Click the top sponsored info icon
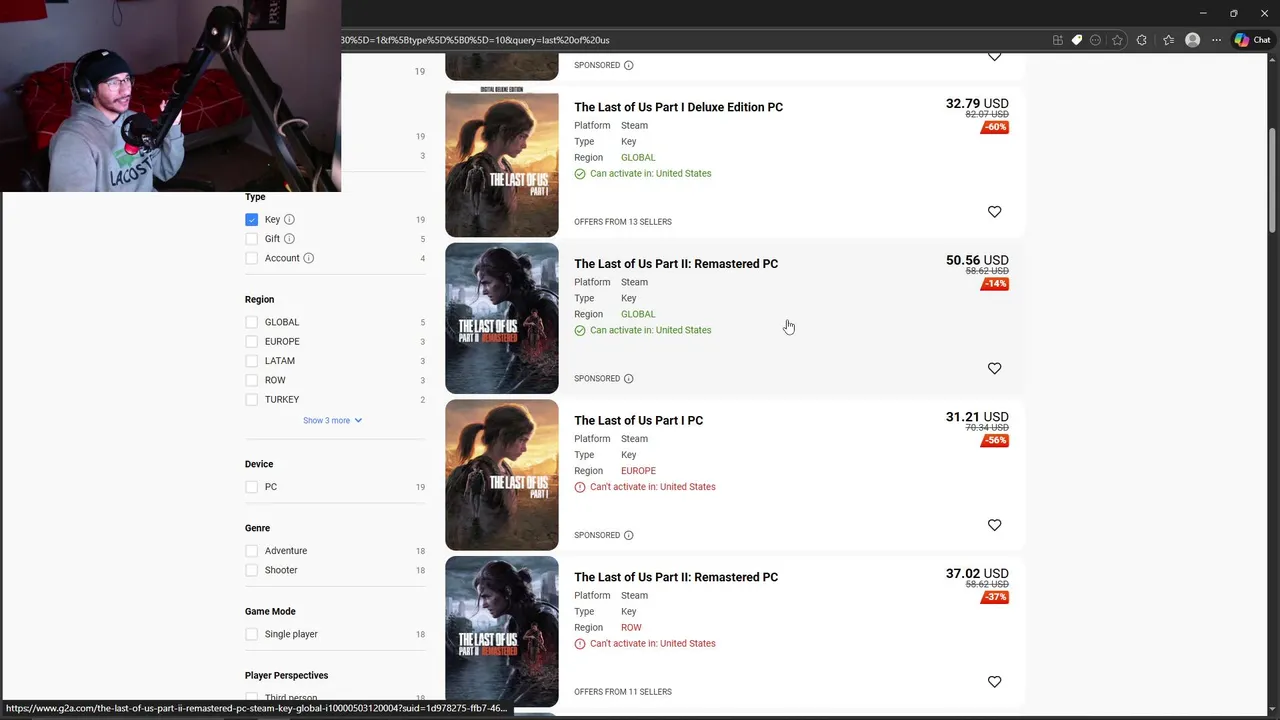 pyautogui.click(x=628, y=65)
